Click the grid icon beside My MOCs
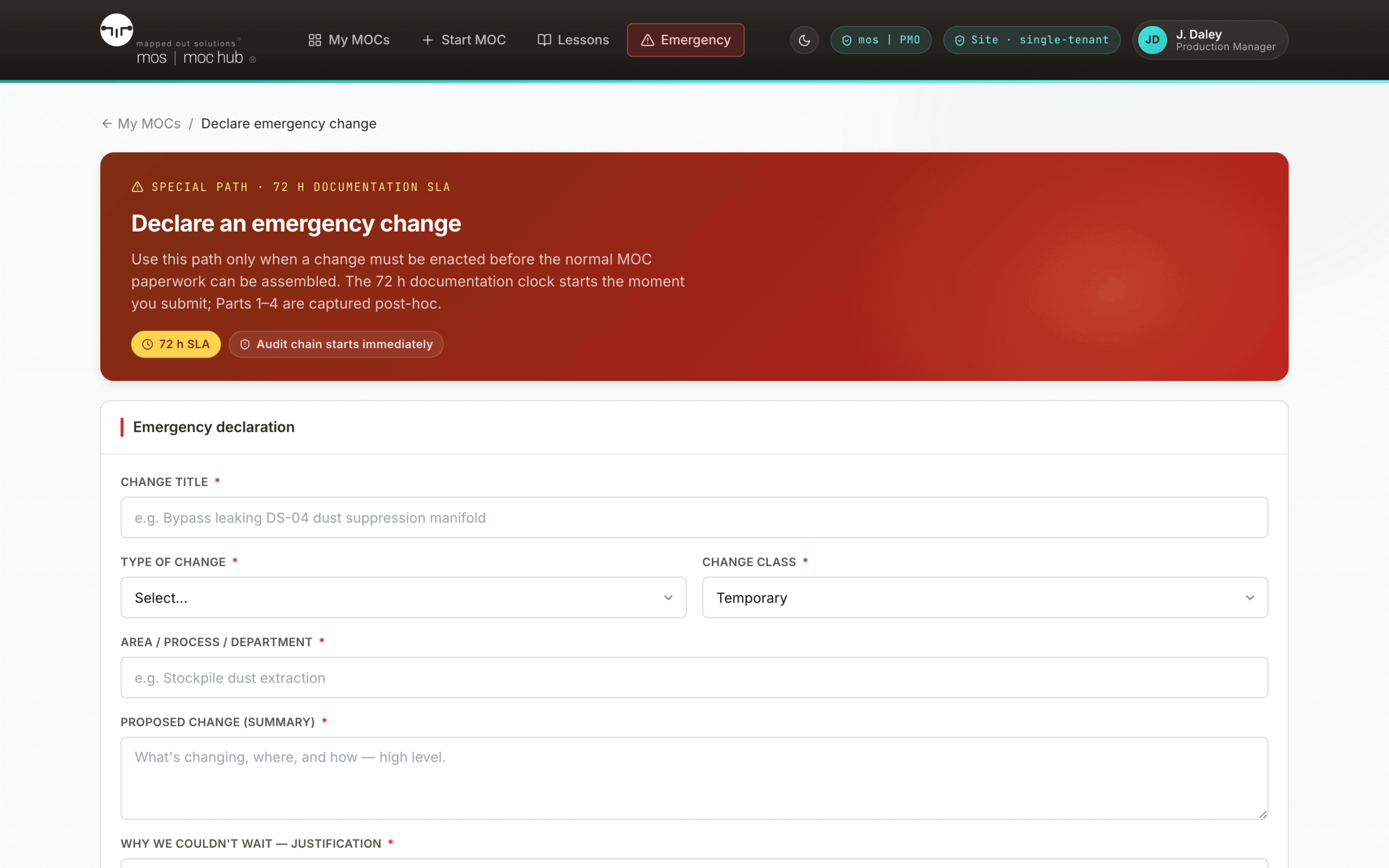The height and width of the screenshot is (868, 1389). pyautogui.click(x=315, y=40)
